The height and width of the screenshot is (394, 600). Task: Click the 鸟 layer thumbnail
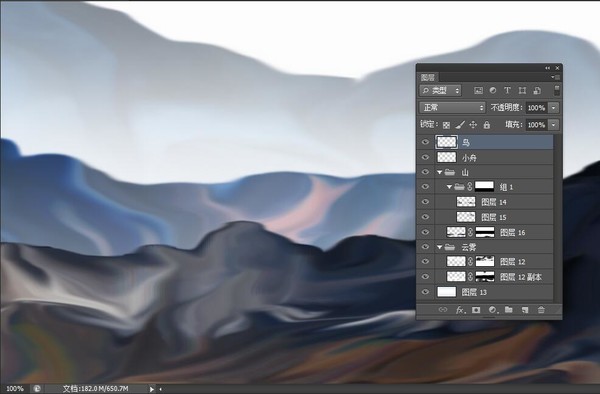[x=447, y=142]
